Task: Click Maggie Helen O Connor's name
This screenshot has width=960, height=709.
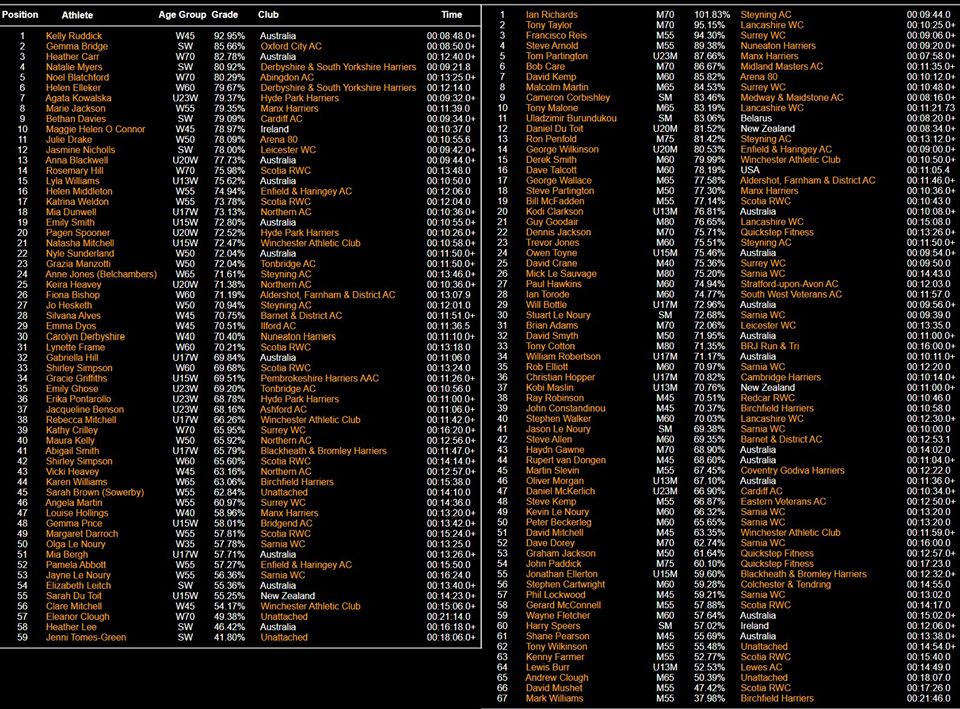Action: click(x=95, y=129)
